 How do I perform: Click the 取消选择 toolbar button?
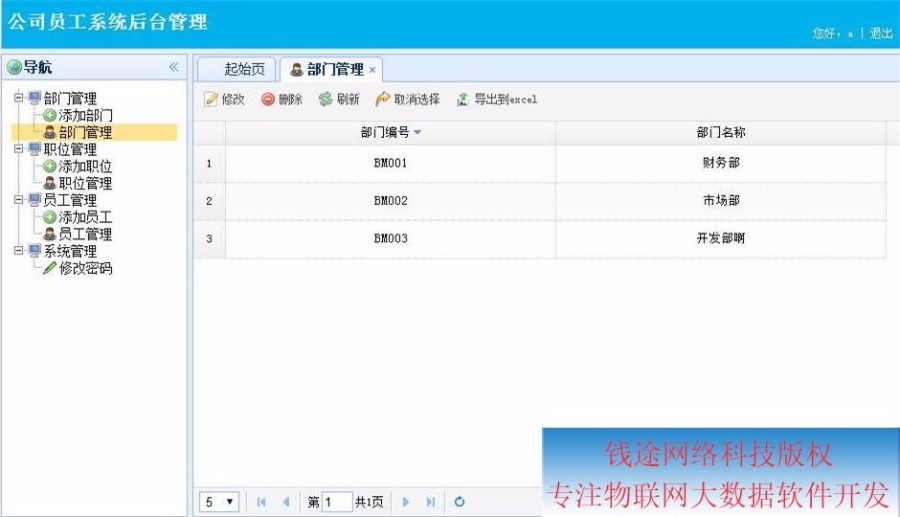tap(408, 99)
